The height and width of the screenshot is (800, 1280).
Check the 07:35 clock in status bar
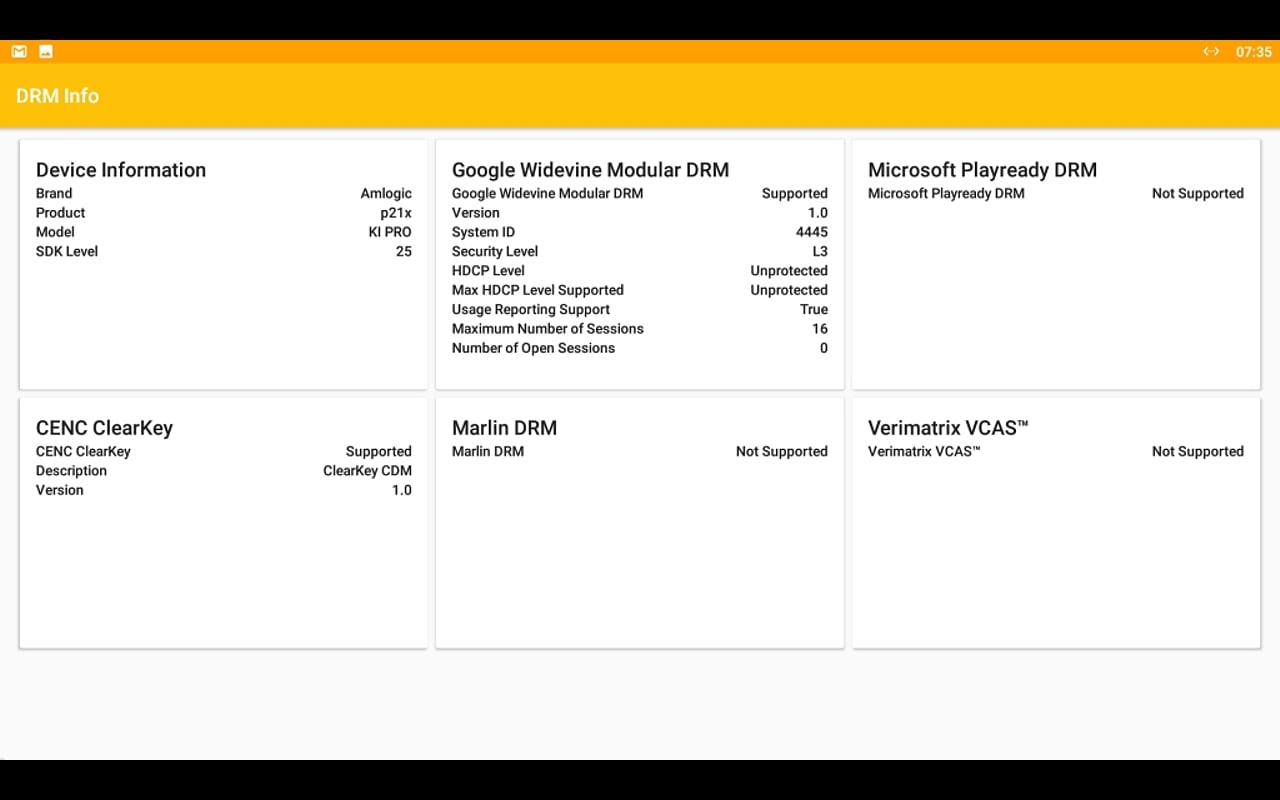pos(1253,52)
